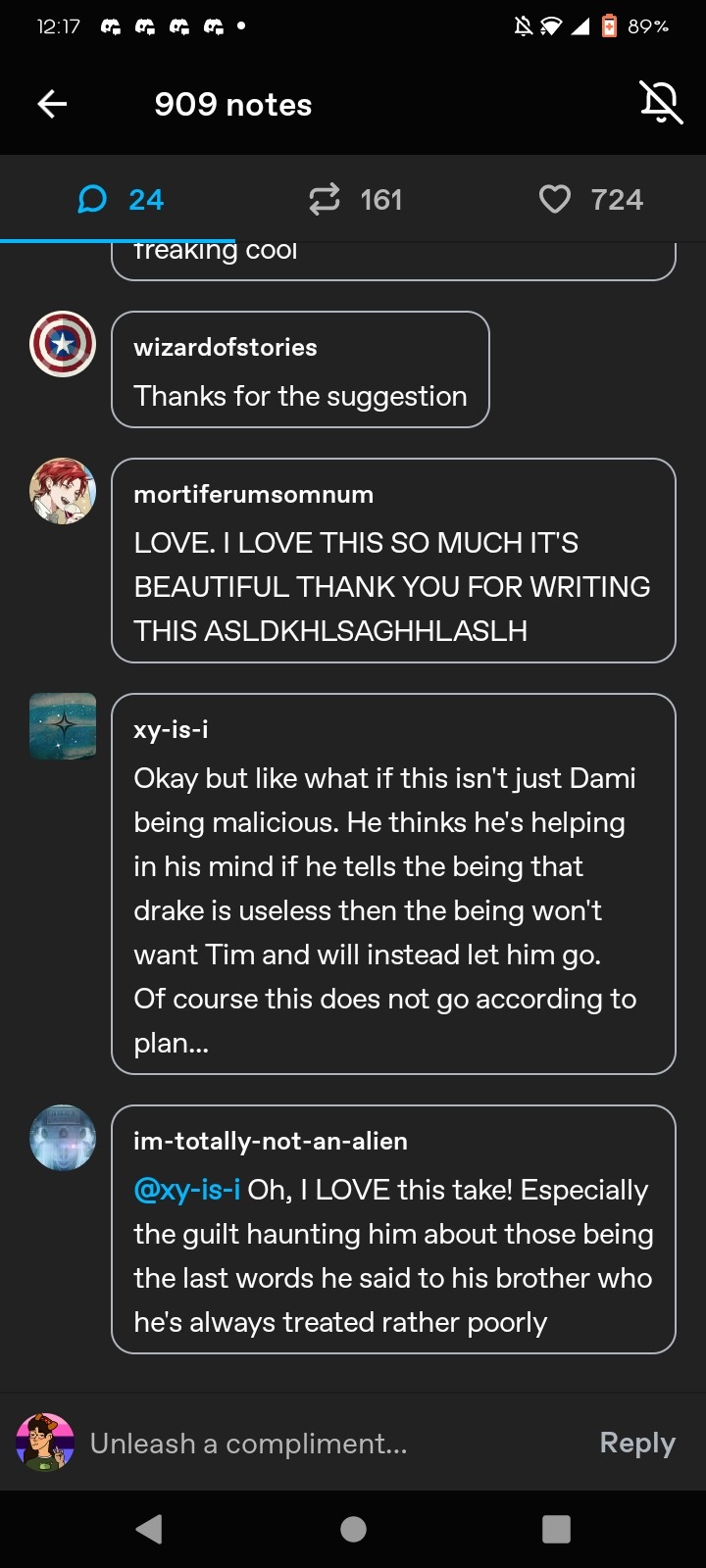
Task: View im-totally-not-an-alien's avatar profile
Action: (x=63, y=1138)
